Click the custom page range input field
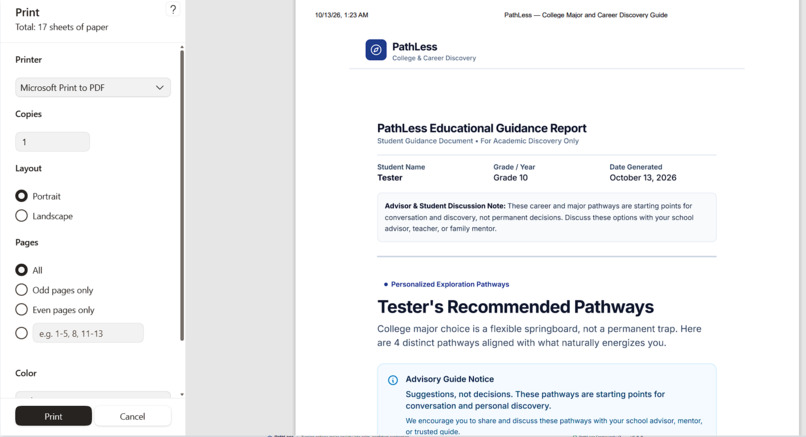This screenshot has height=437, width=806. pos(88,333)
